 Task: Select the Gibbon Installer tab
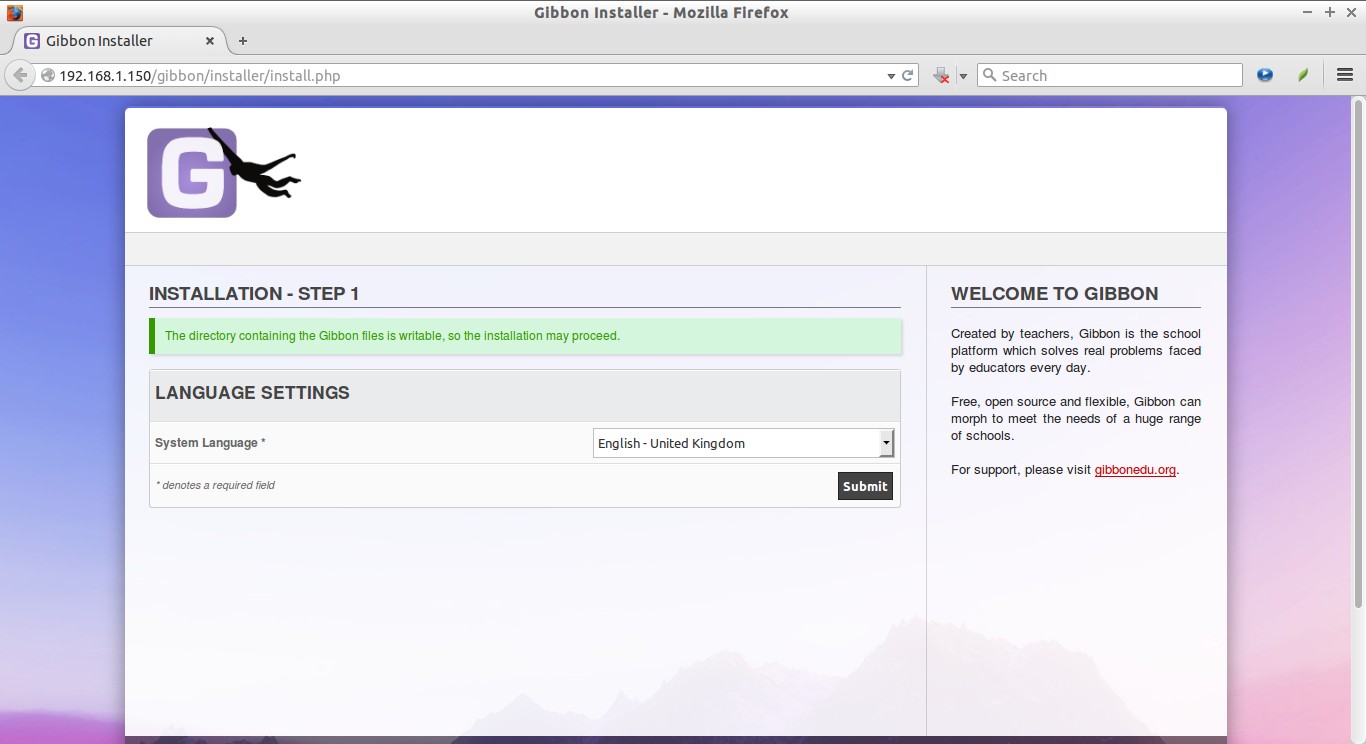tap(119, 41)
